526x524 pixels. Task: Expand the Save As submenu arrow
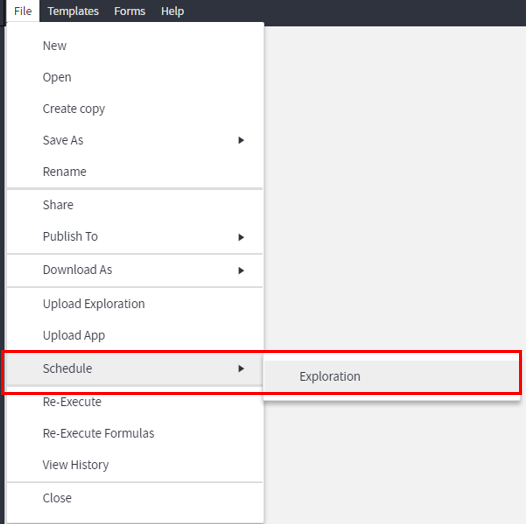point(241,140)
